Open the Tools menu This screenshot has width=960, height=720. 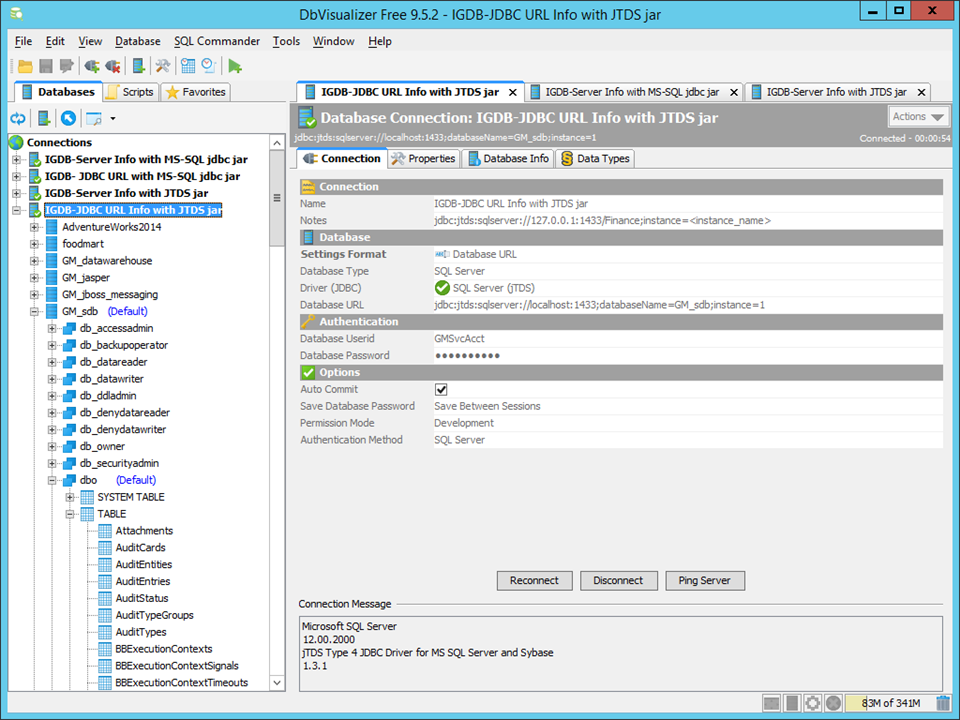pos(286,41)
